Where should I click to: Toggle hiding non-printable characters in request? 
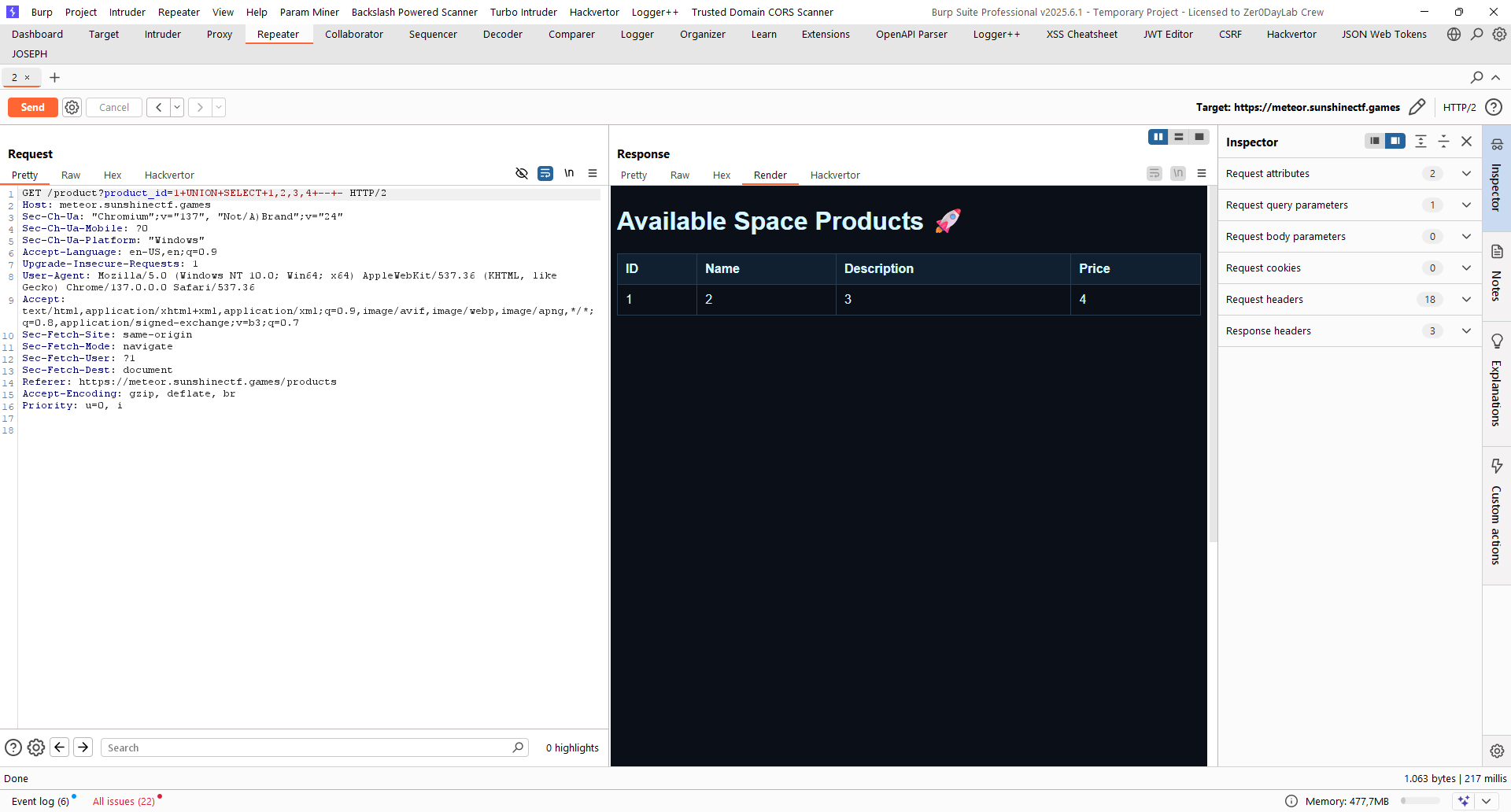521,173
